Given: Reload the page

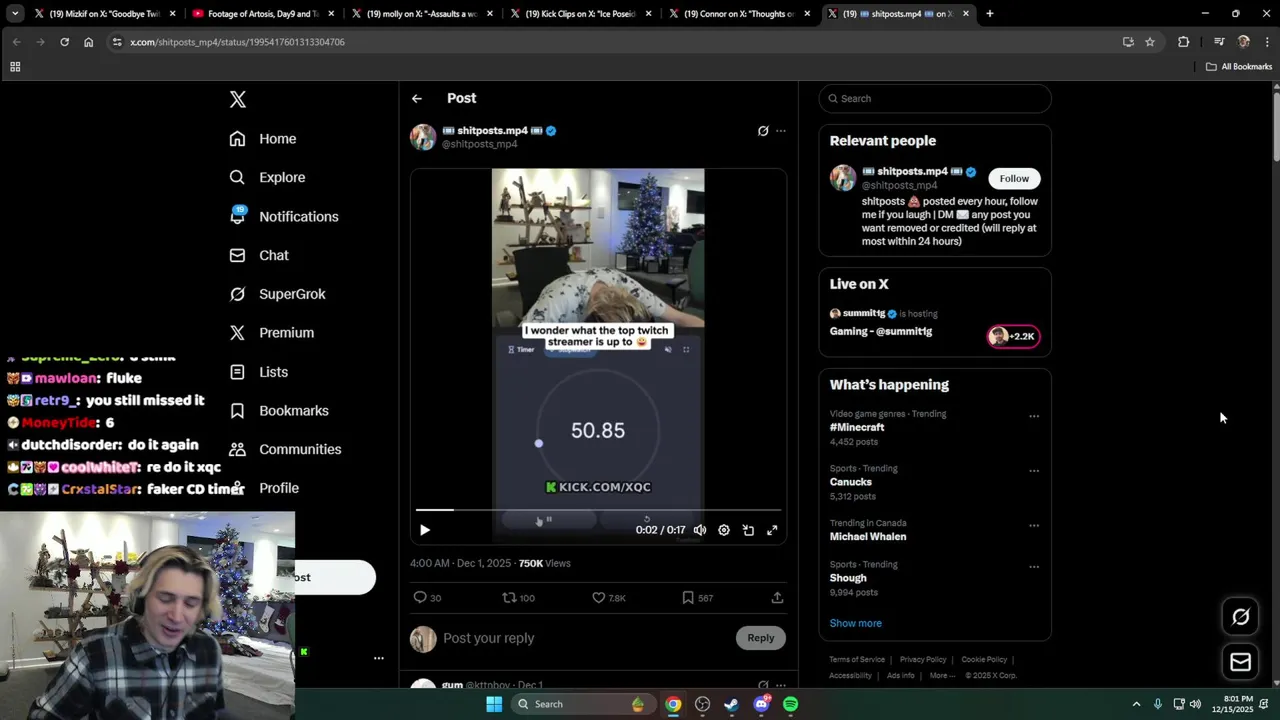Looking at the screenshot, I should point(64,42).
